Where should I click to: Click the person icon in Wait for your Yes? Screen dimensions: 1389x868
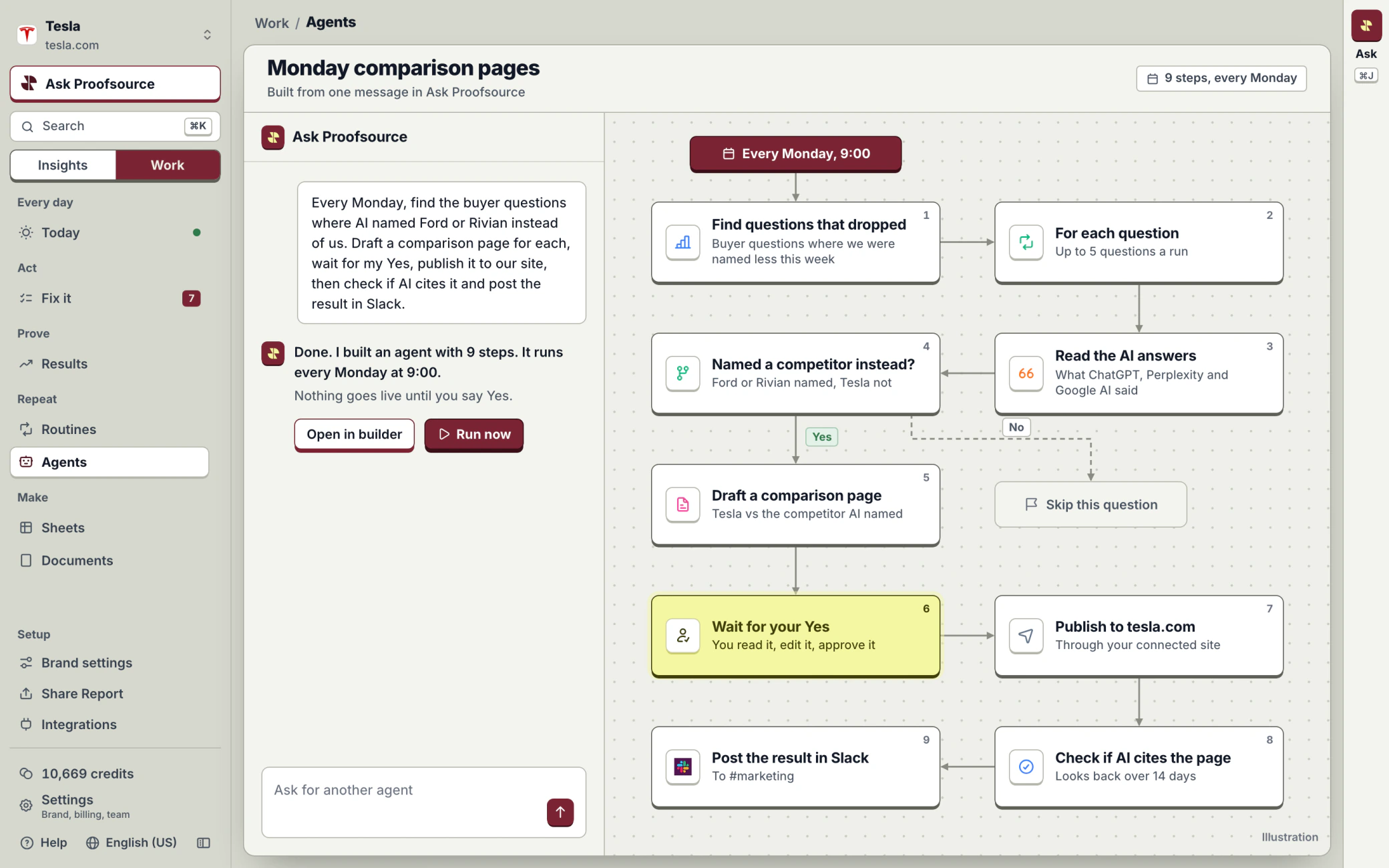pyautogui.click(x=682, y=635)
